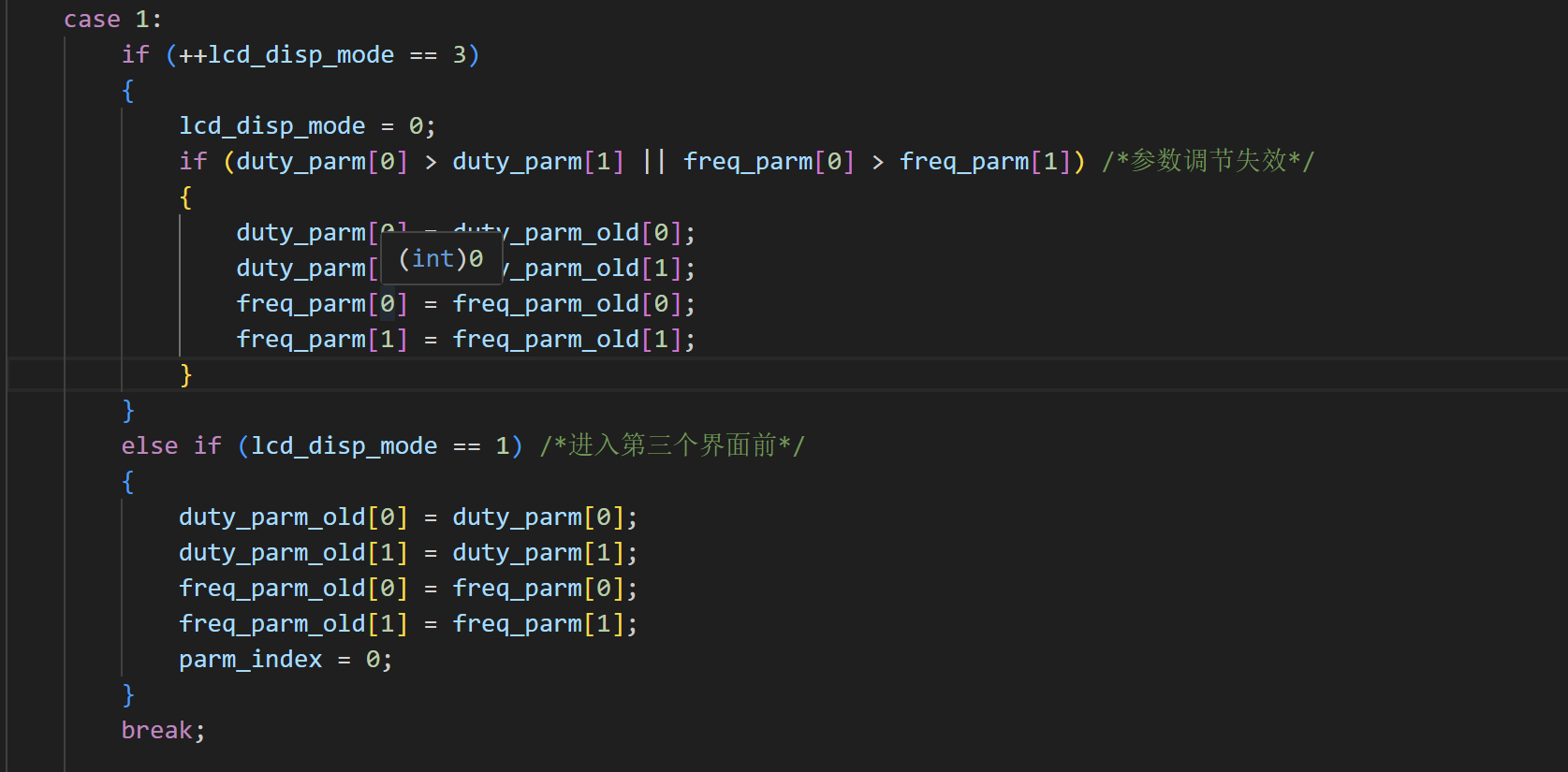Click 'freq_parm[0]' inside the if condition
Screen dimensions: 1568x772
click(768, 161)
